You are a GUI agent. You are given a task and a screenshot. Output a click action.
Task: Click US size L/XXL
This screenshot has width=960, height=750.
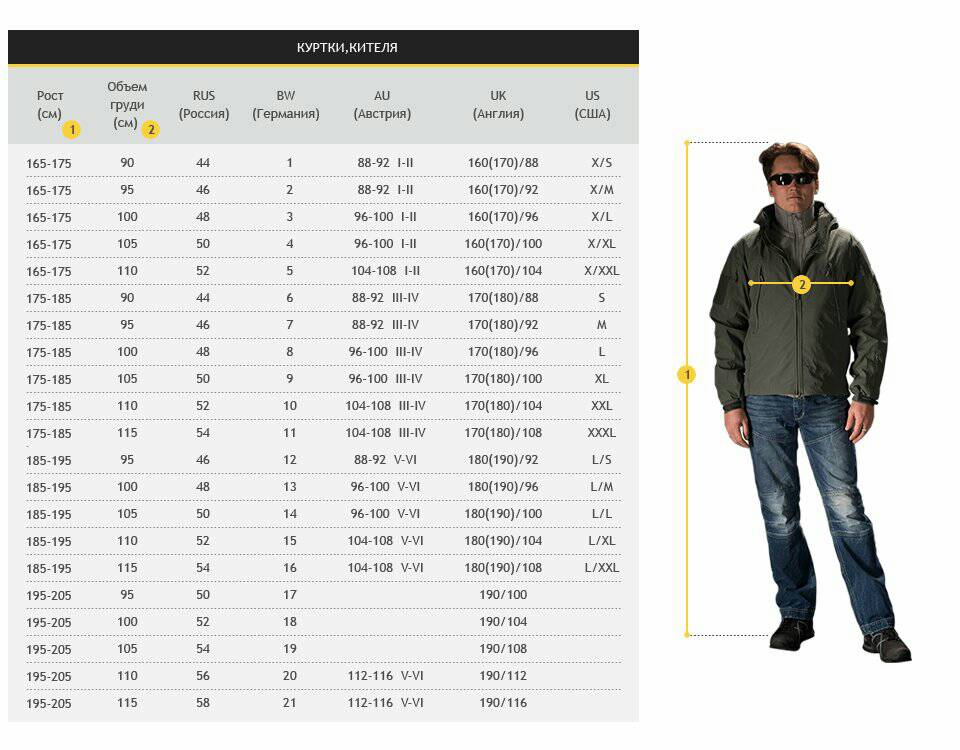[601, 568]
